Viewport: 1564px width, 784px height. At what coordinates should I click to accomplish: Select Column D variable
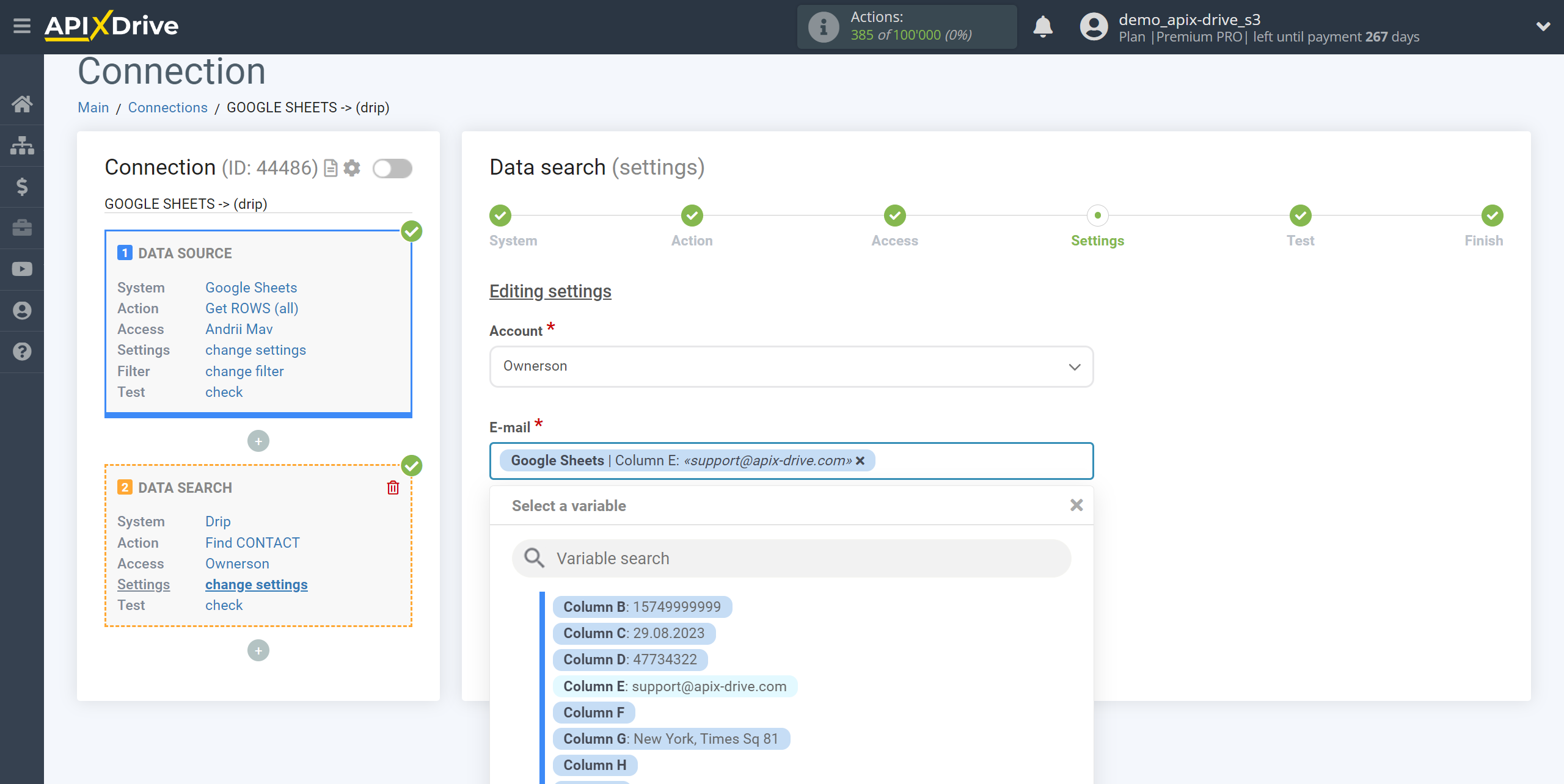point(630,659)
